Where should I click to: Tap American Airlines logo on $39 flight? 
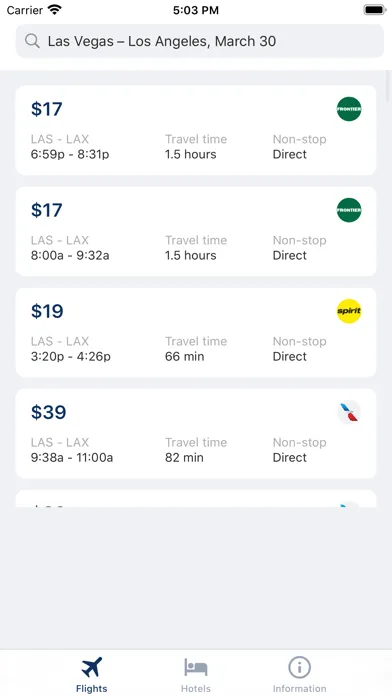coord(349,412)
